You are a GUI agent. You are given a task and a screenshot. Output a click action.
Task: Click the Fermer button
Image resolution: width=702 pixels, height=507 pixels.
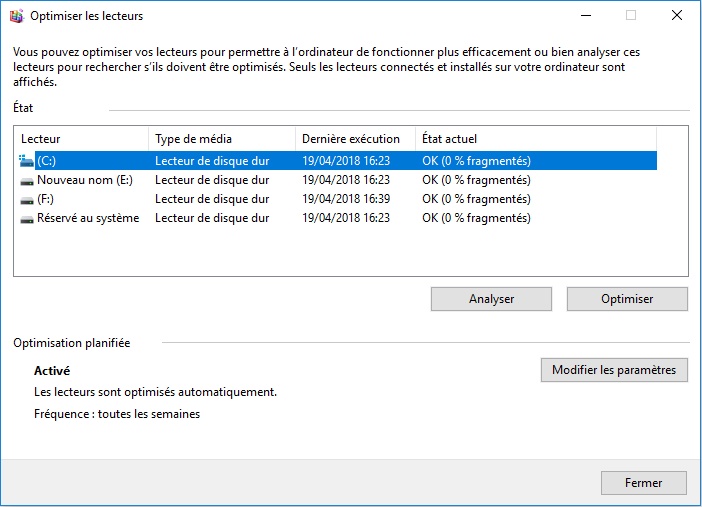click(x=643, y=483)
